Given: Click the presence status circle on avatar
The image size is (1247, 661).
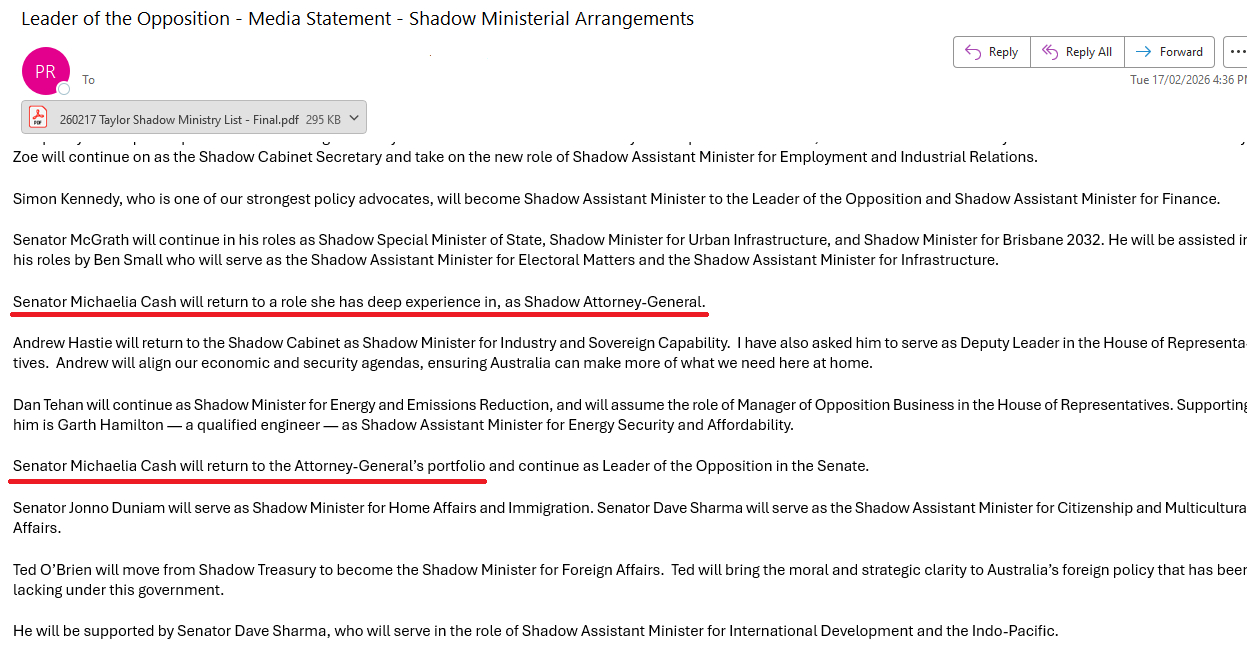Looking at the screenshot, I should tap(64, 89).
